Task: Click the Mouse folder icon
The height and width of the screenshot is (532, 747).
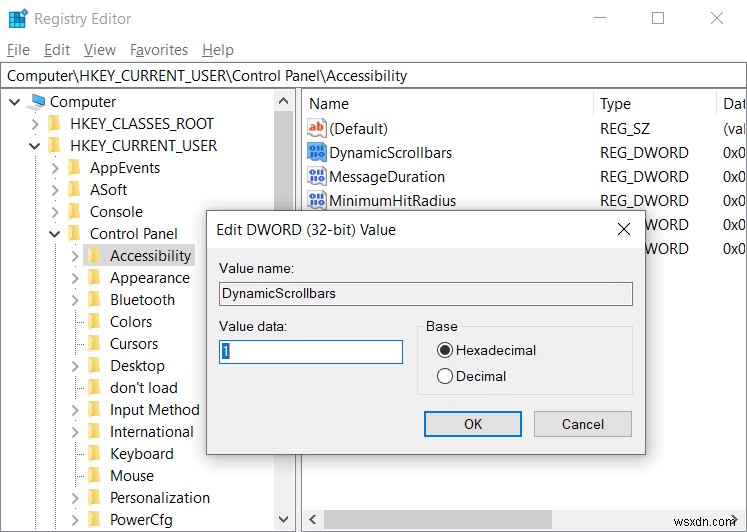Action: click(94, 475)
